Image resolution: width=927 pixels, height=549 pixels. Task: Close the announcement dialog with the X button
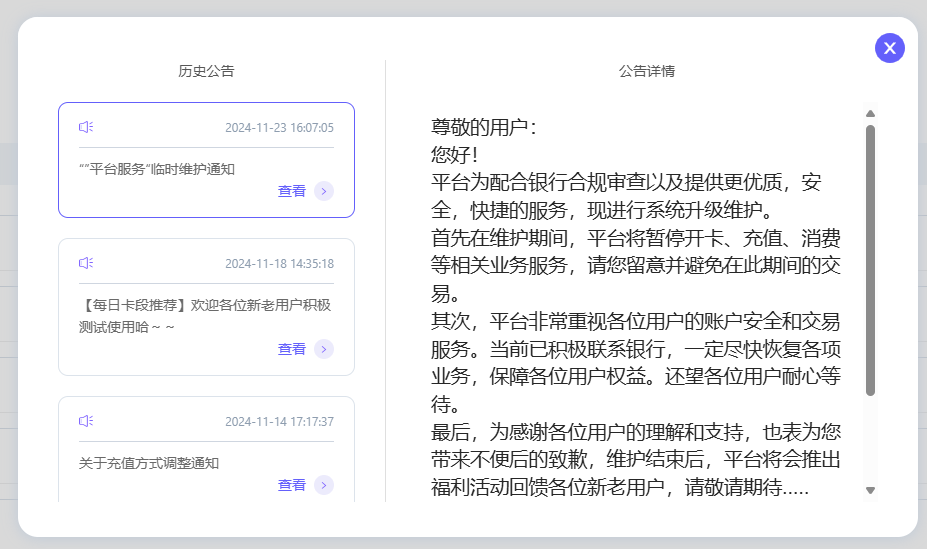coord(890,48)
